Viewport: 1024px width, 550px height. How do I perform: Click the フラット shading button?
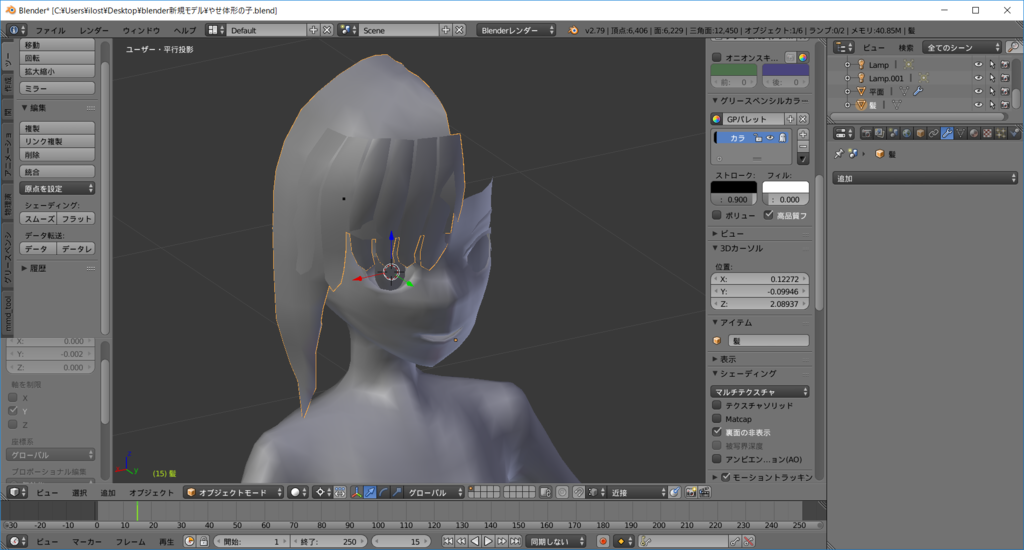pos(76,219)
